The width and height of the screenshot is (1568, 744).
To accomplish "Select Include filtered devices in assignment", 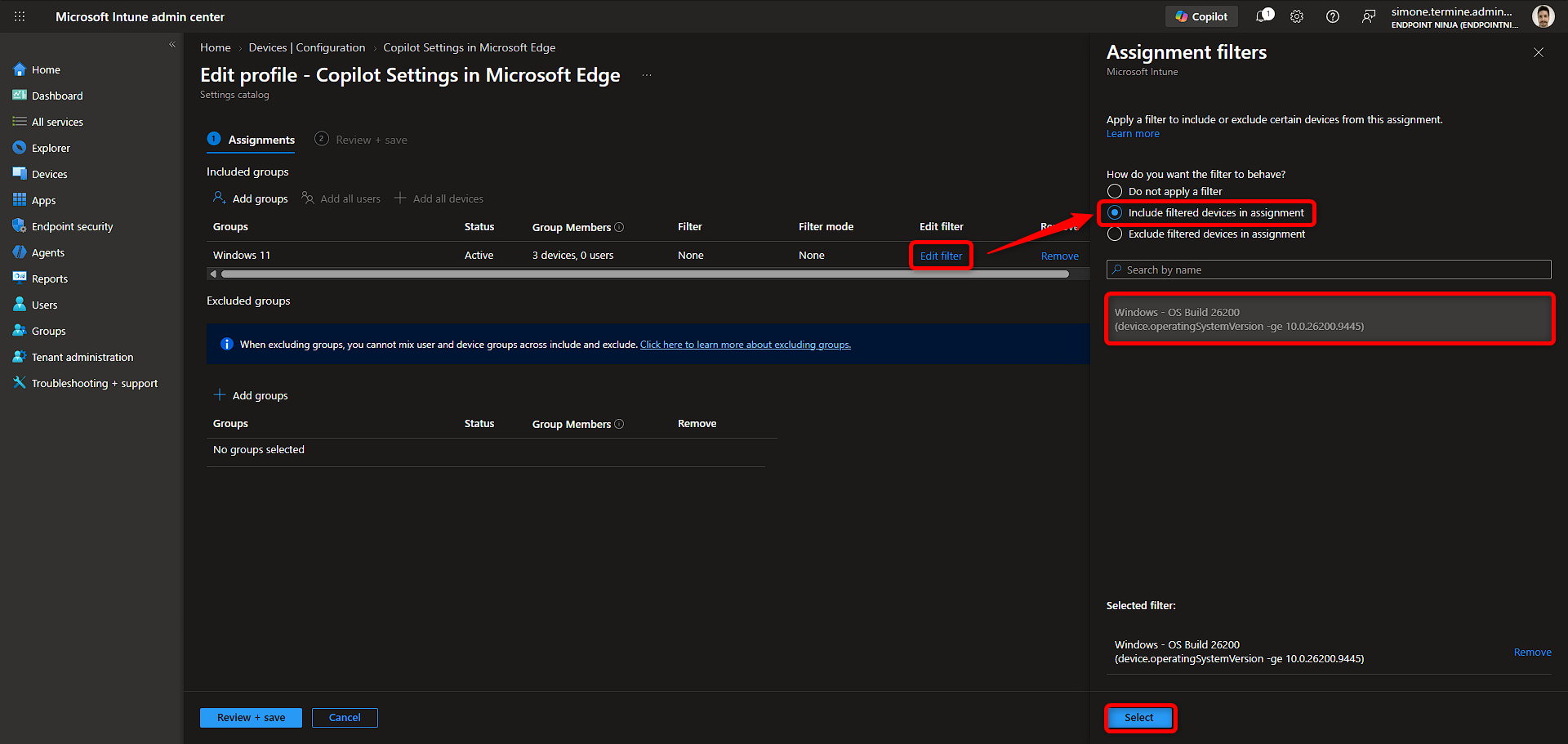I will (x=1206, y=212).
